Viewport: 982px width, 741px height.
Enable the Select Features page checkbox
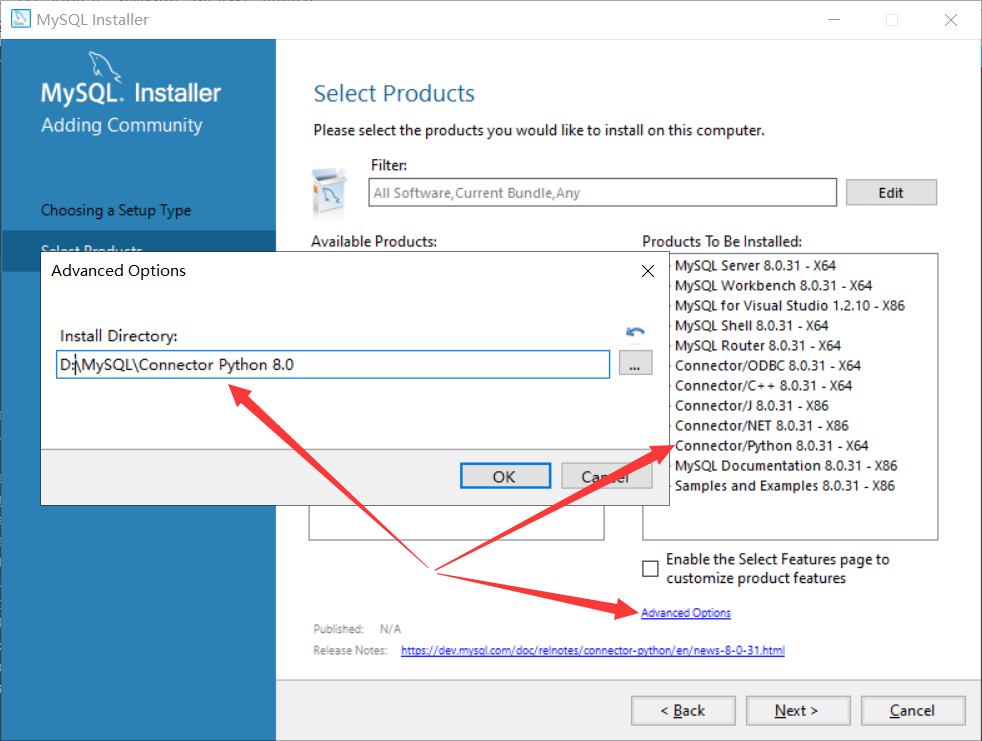coord(650,568)
